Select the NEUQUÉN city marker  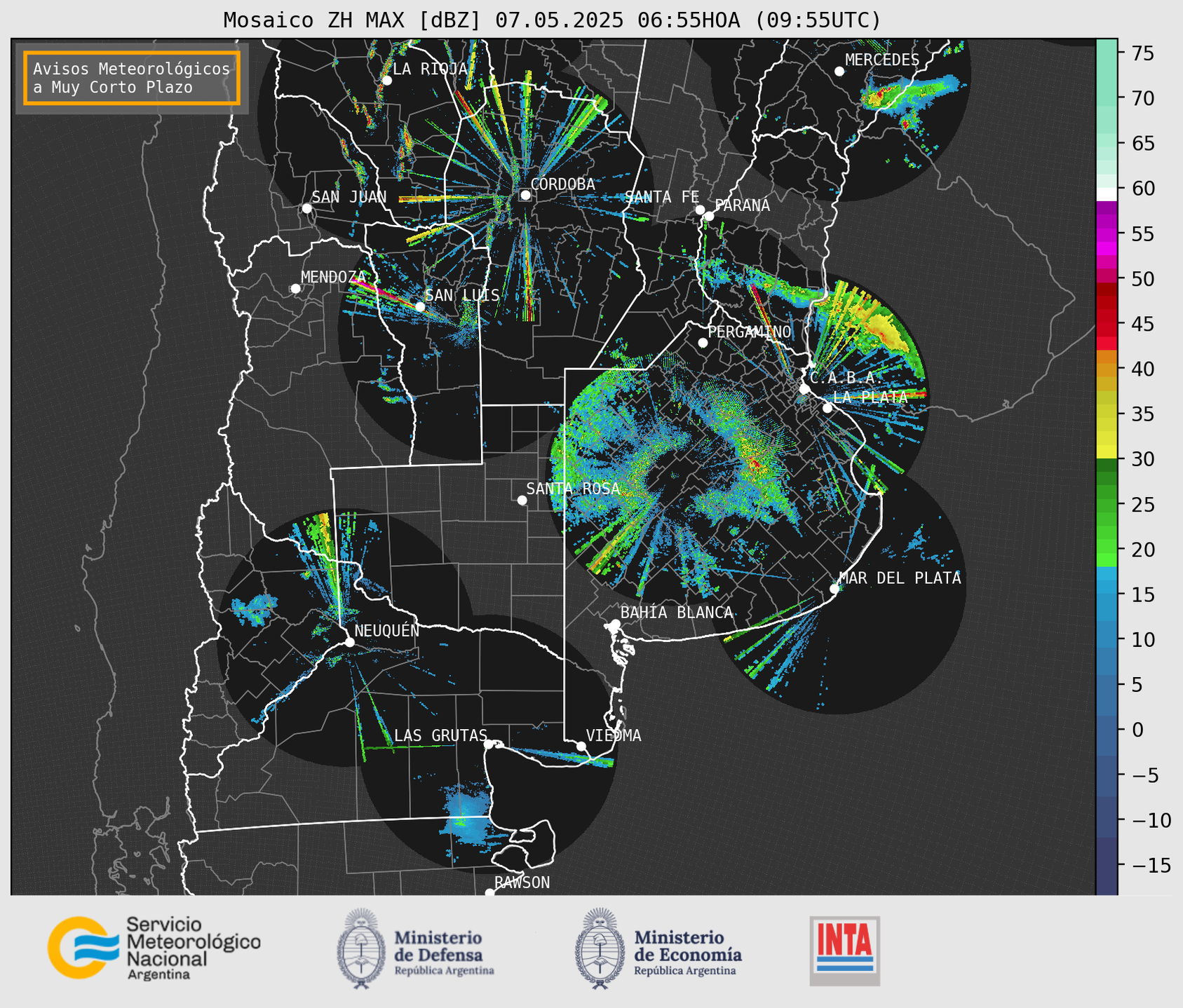coord(350,641)
